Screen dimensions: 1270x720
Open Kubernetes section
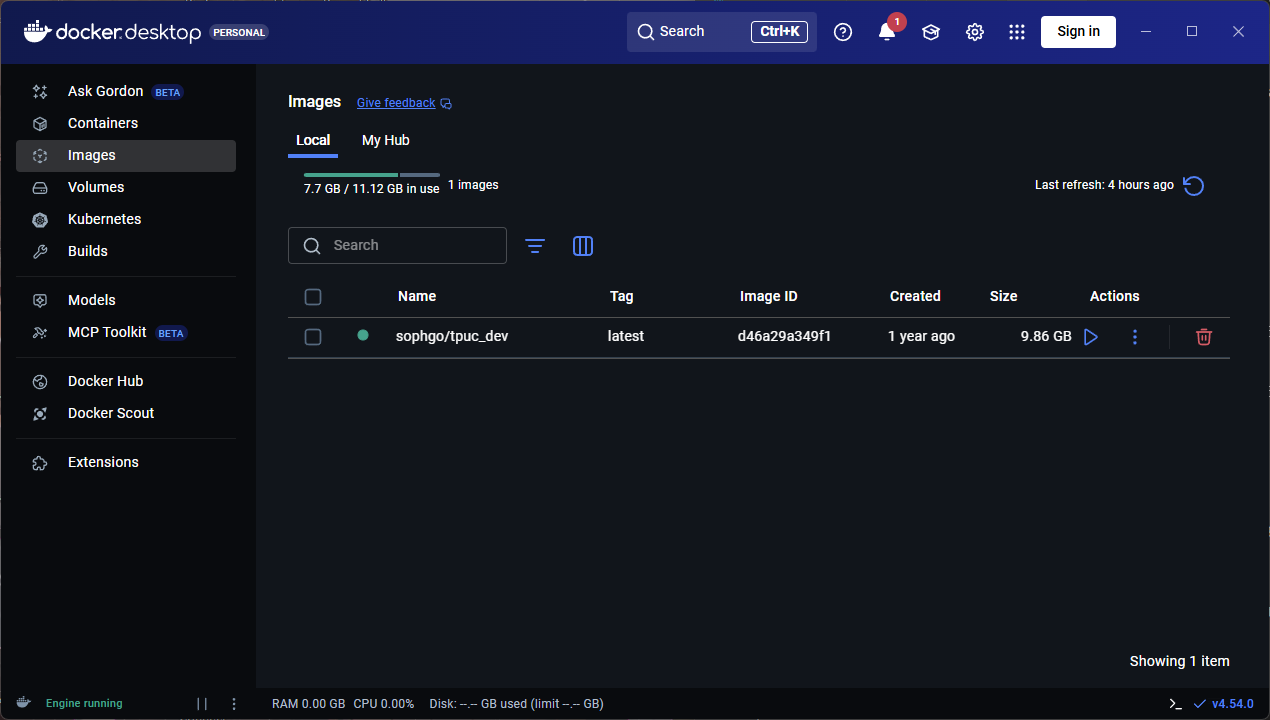tap(126, 219)
